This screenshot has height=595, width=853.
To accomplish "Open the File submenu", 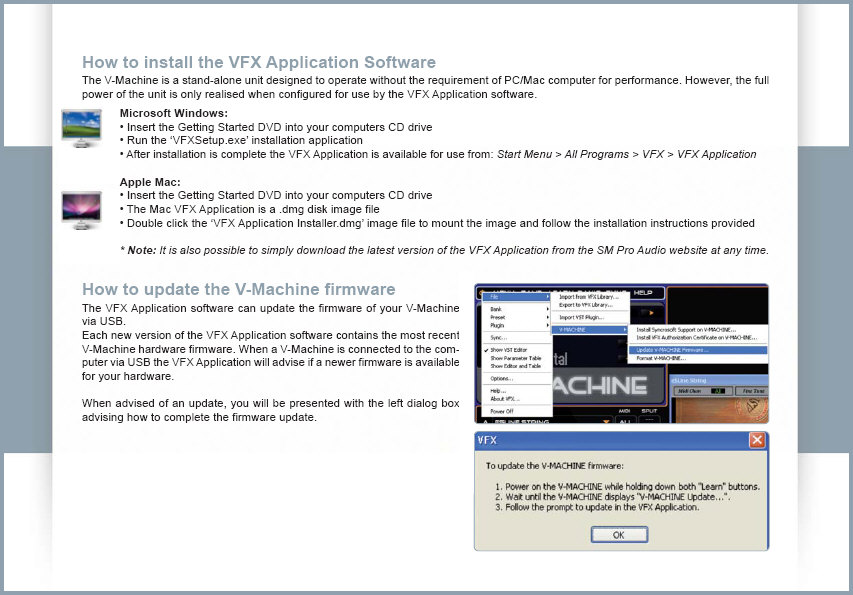I will pyautogui.click(x=517, y=297).
